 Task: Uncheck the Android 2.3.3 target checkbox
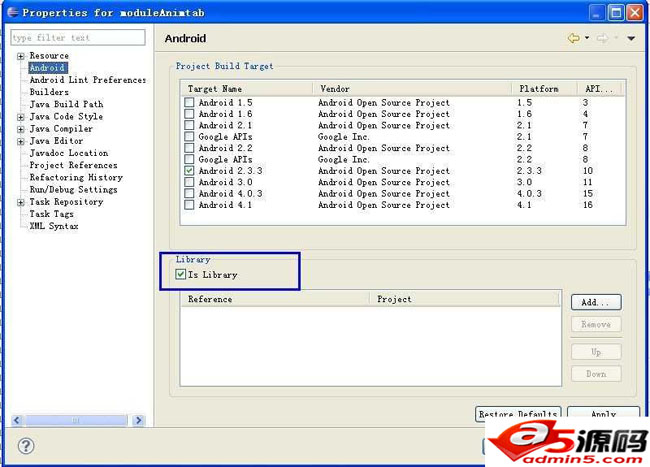point(189,170)
